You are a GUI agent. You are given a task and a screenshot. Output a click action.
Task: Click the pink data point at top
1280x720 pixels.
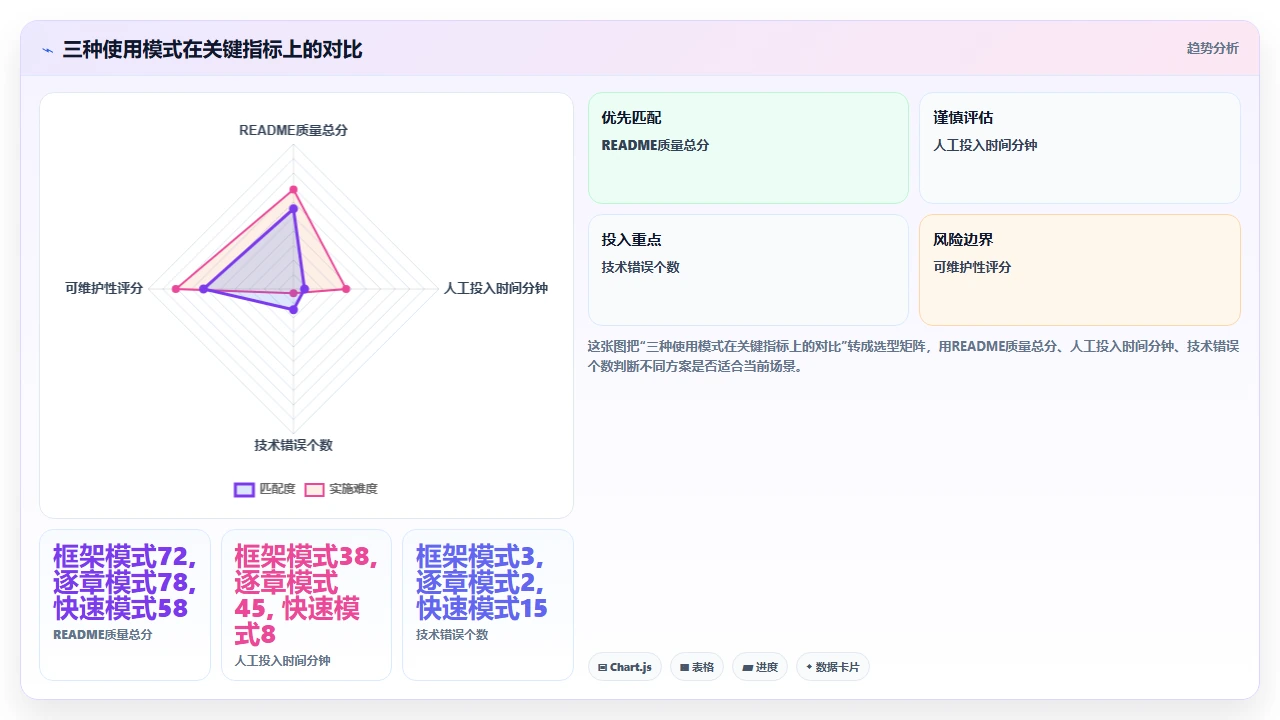[293, 189]
